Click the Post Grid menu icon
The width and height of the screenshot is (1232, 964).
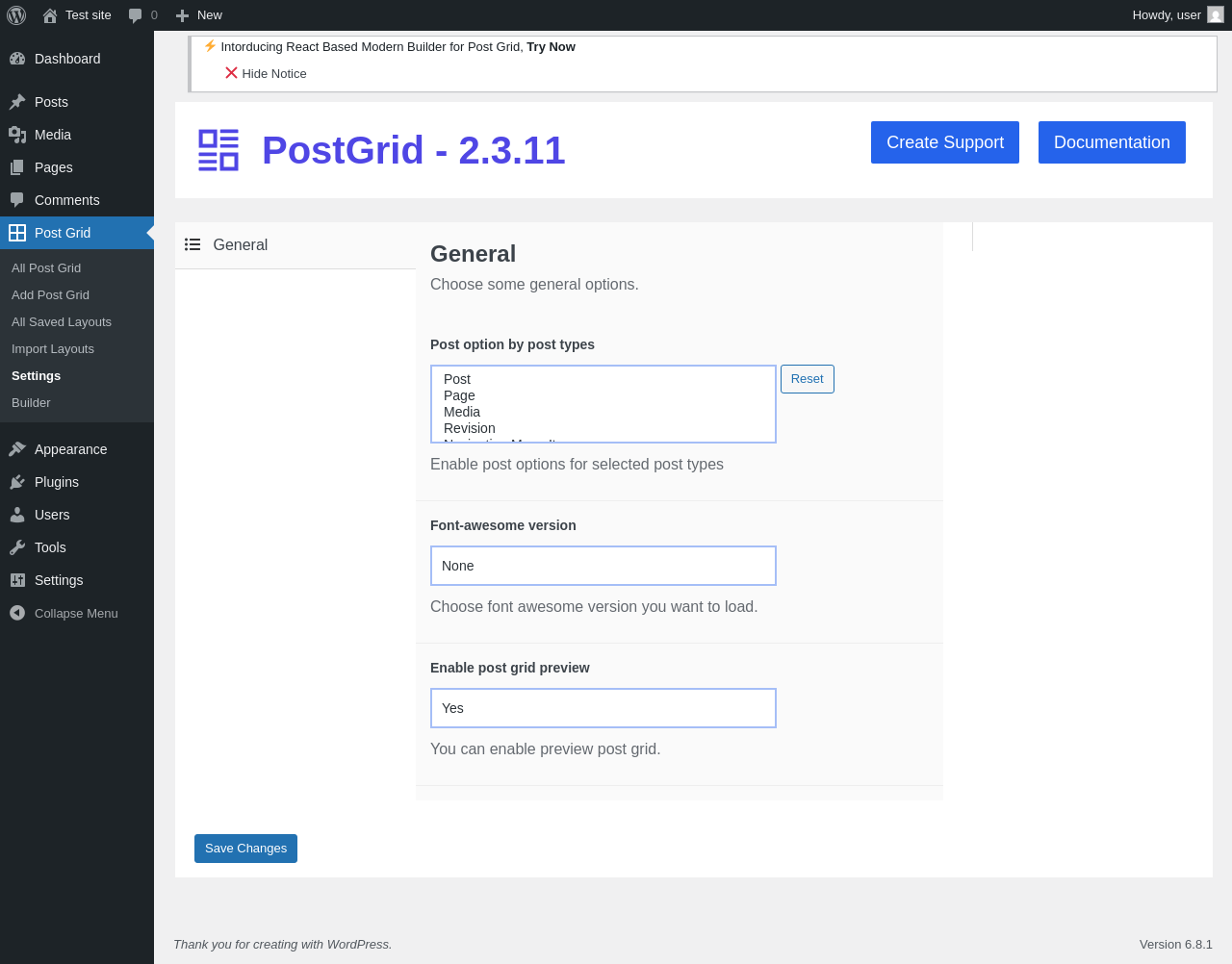point(17,233)
